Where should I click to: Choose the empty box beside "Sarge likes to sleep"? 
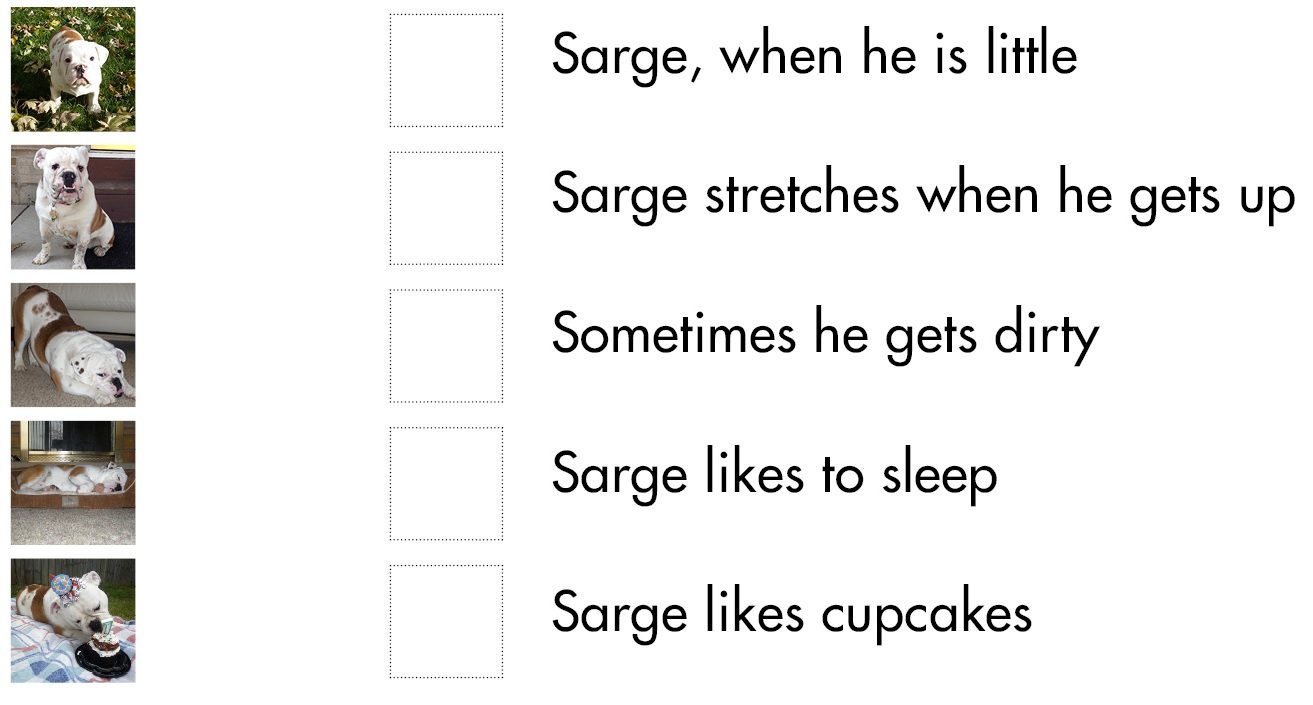coord(446,483)
